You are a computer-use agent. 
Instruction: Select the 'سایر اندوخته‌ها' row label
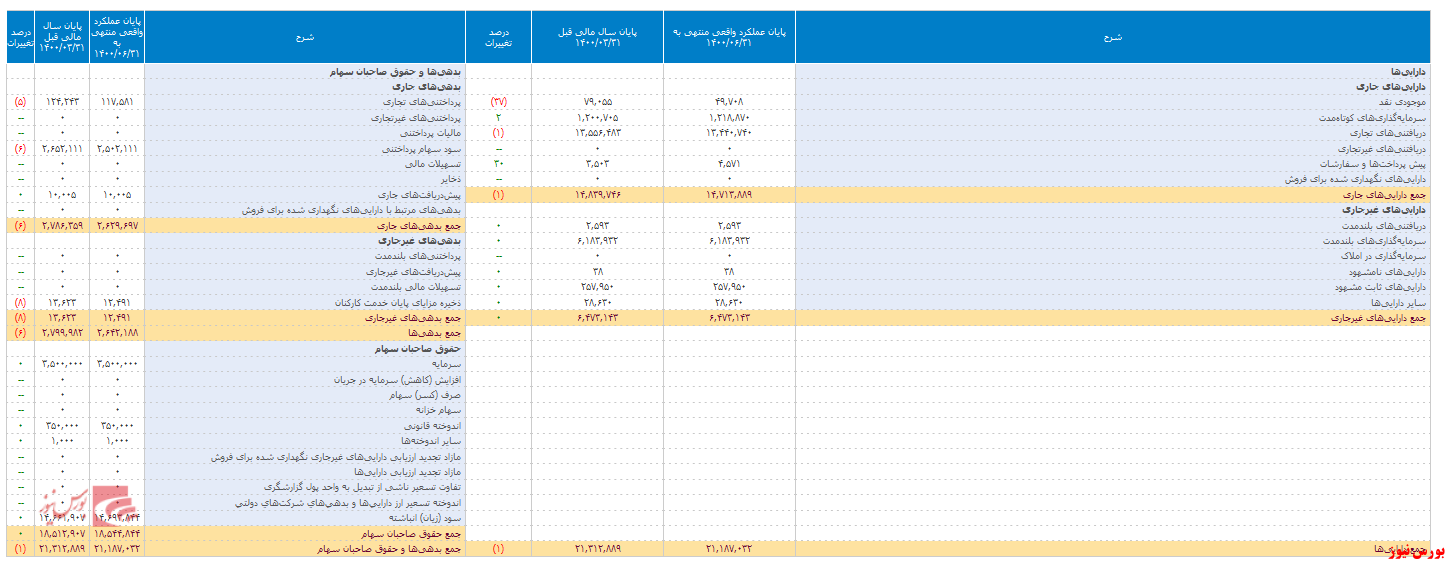[x=429, y=441]
